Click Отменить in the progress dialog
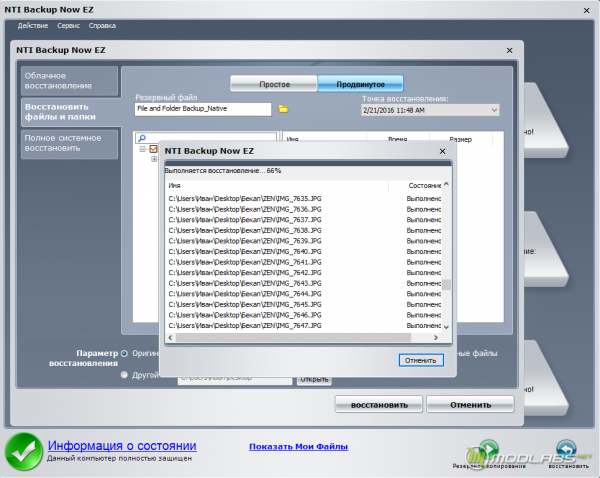The height and width of the screenshot is (478, 600). point(421,360)
